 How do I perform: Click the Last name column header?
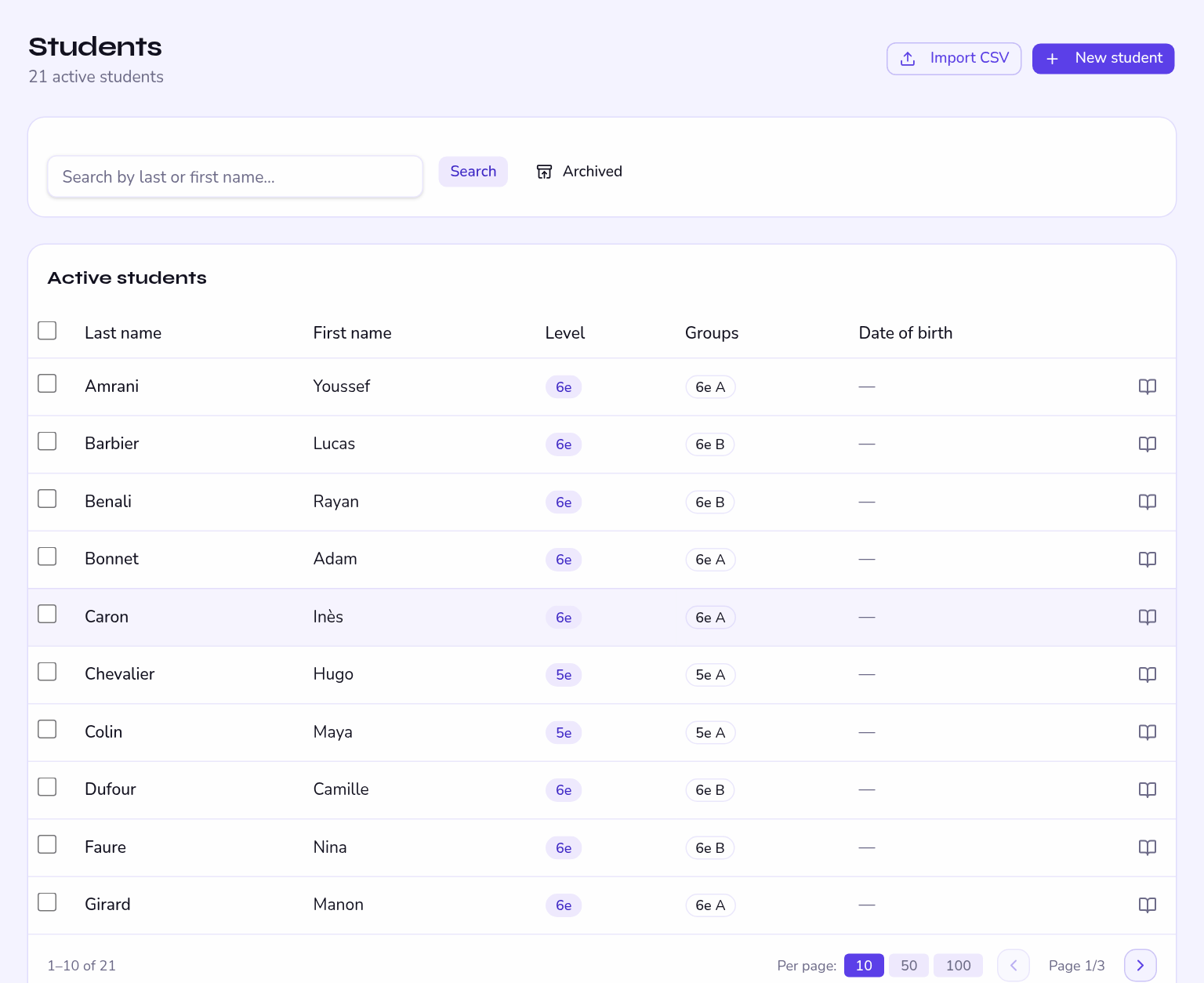(x=123, y=333)
